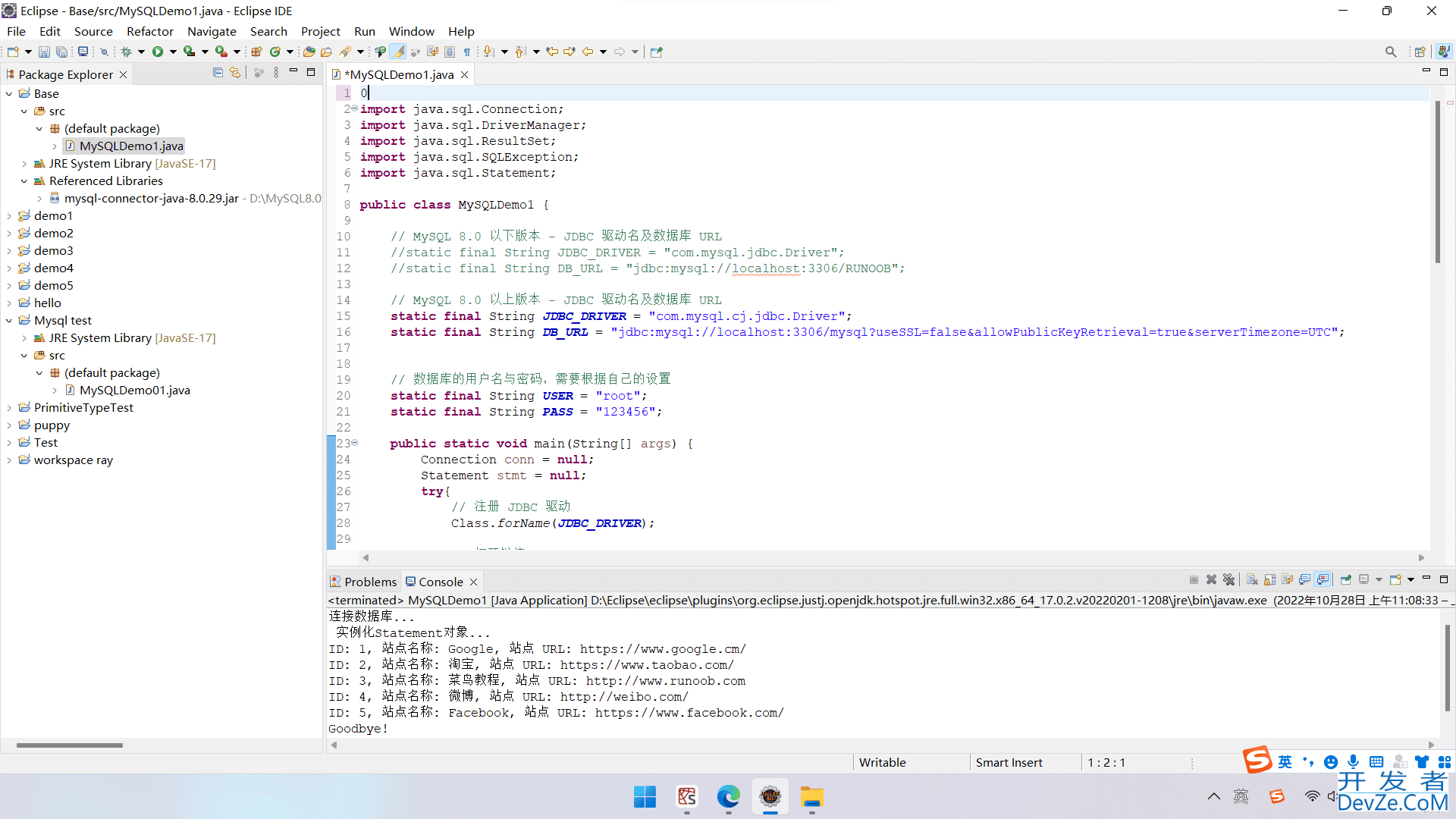Toggle Show Console When Standard Error Changes
Screen dimensions: 1456x819
[x=1323, y=580]
